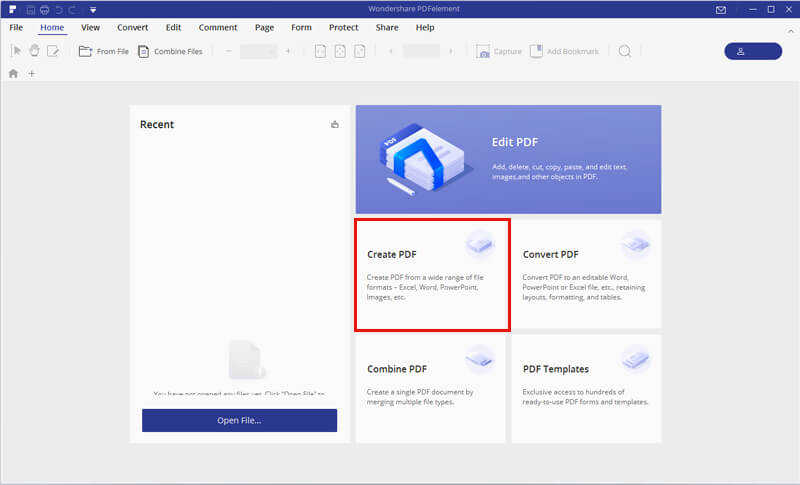Click Combine Files button
This screenshot has height=485, width=800.
[x=170, y=51]
